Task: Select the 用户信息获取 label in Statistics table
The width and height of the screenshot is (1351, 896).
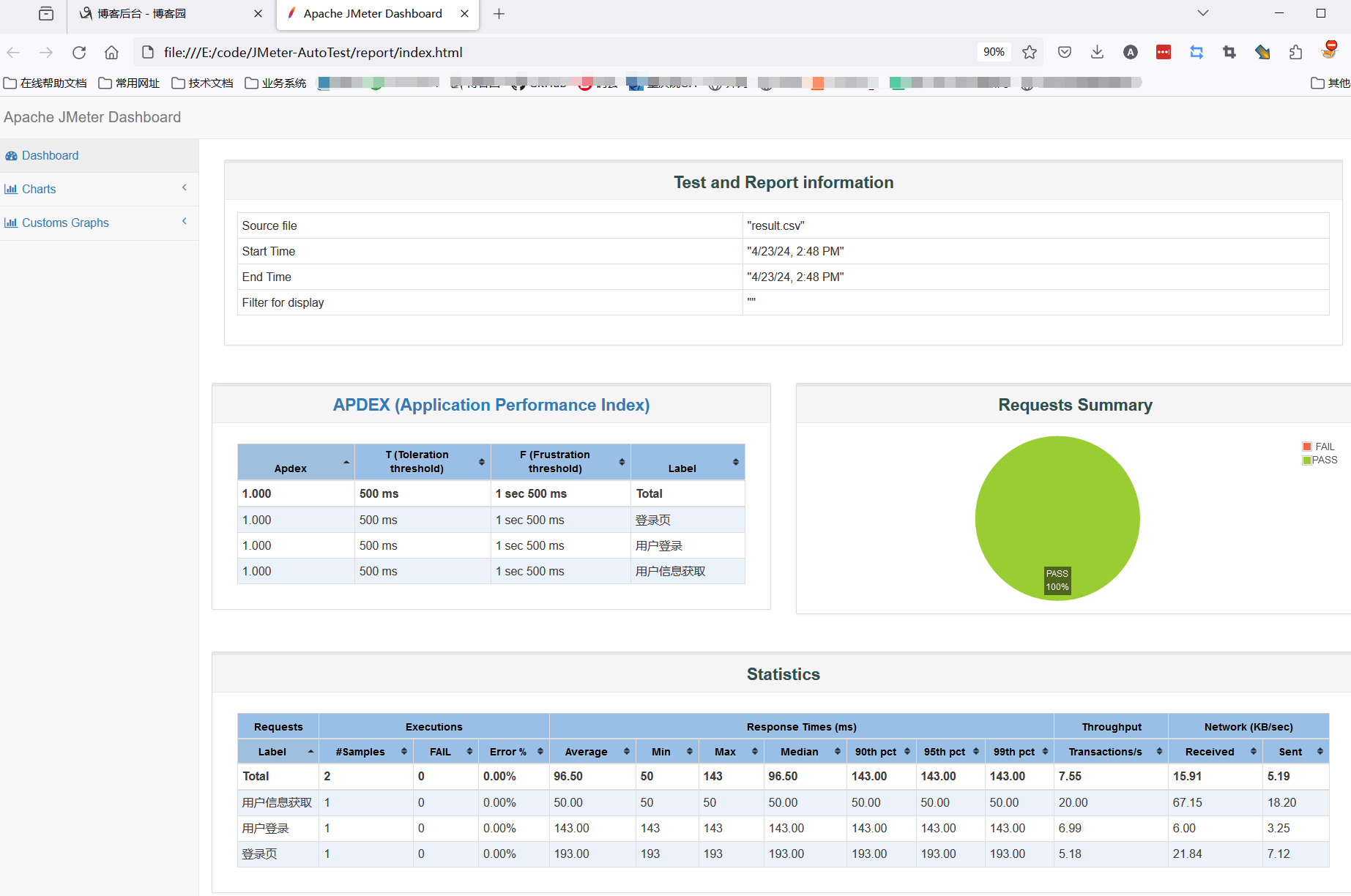Action: 277,802
